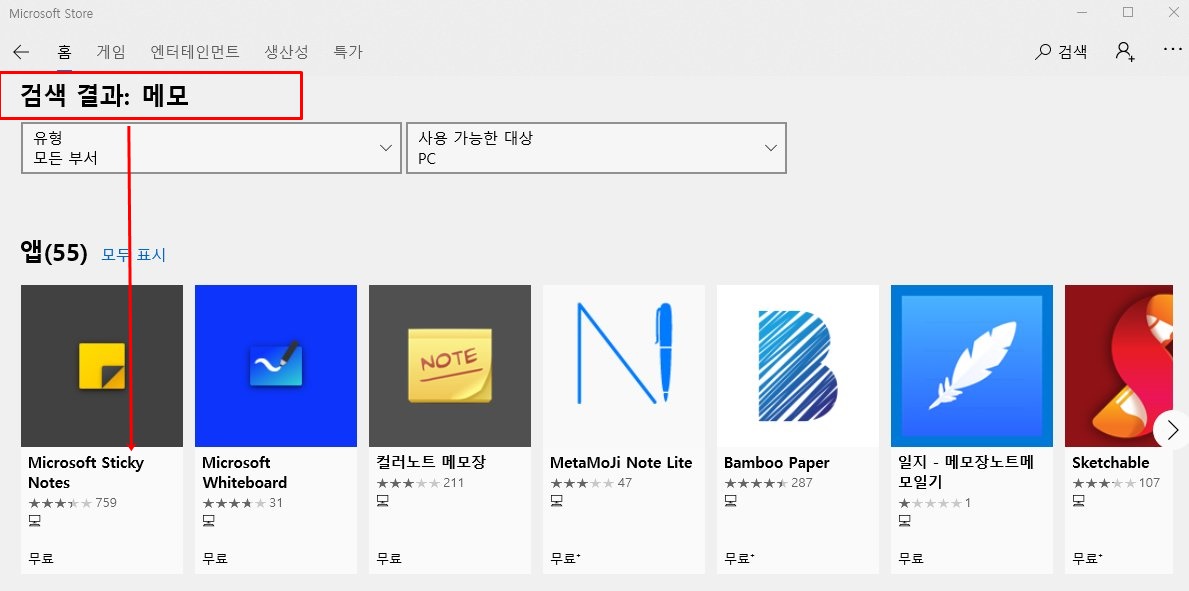Click the 컬러노트 211 star rating
Screen dimensions: 1189x591
pos(420,483)
